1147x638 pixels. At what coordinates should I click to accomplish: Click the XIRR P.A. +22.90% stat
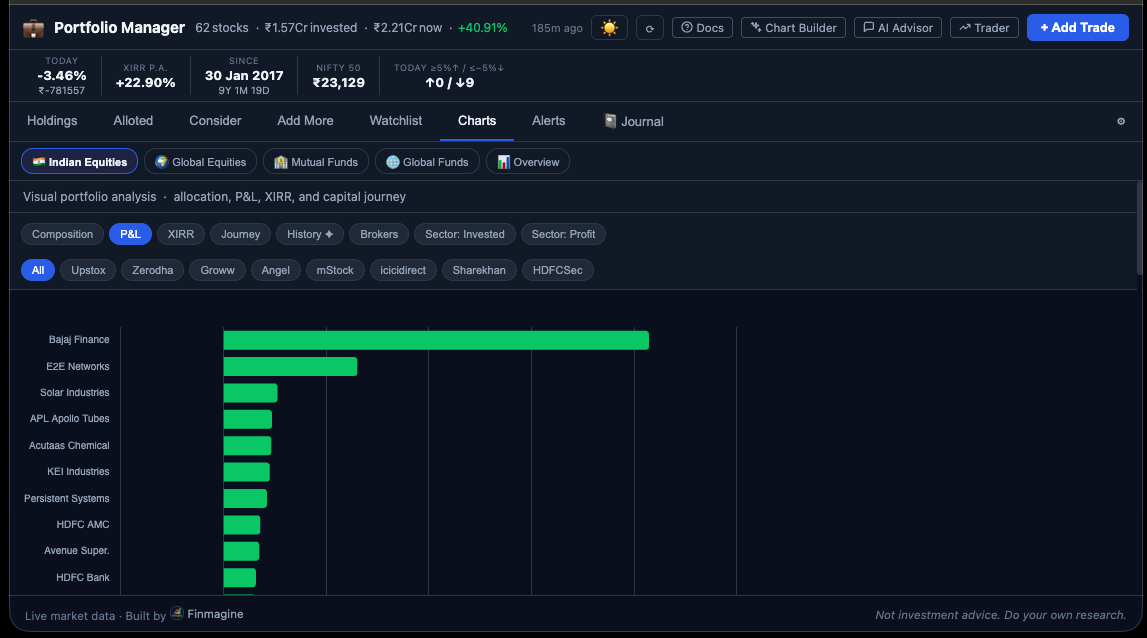(145, 76)
